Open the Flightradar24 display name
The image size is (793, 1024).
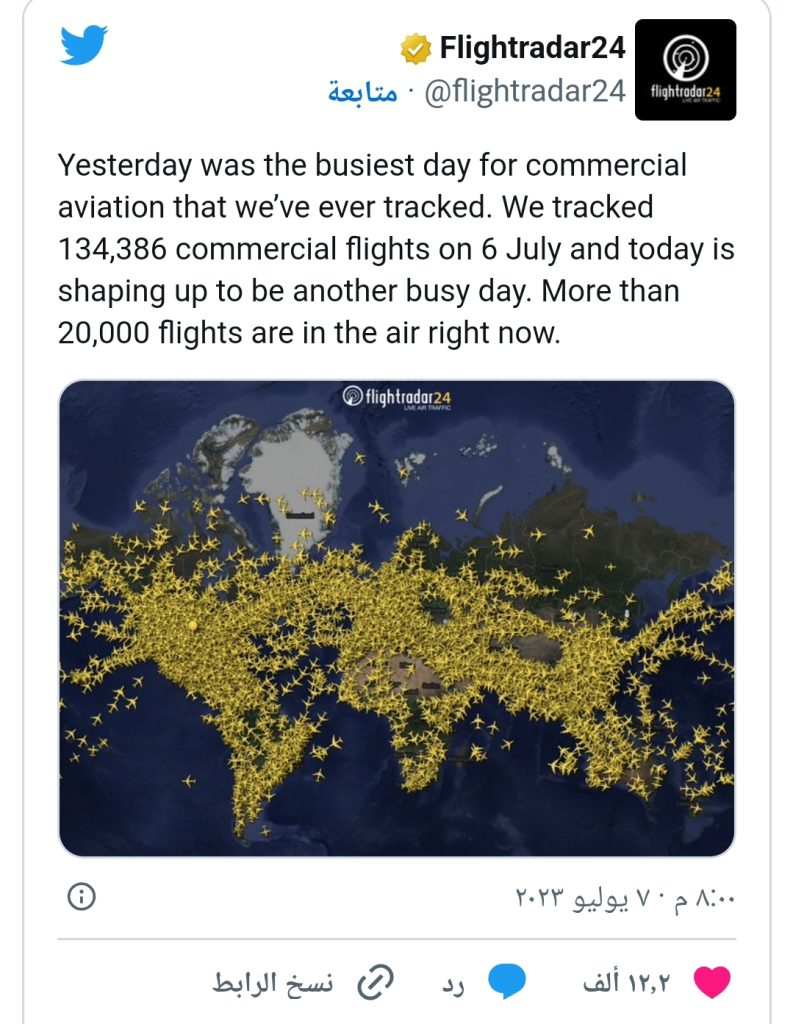(x=532, y=48)
